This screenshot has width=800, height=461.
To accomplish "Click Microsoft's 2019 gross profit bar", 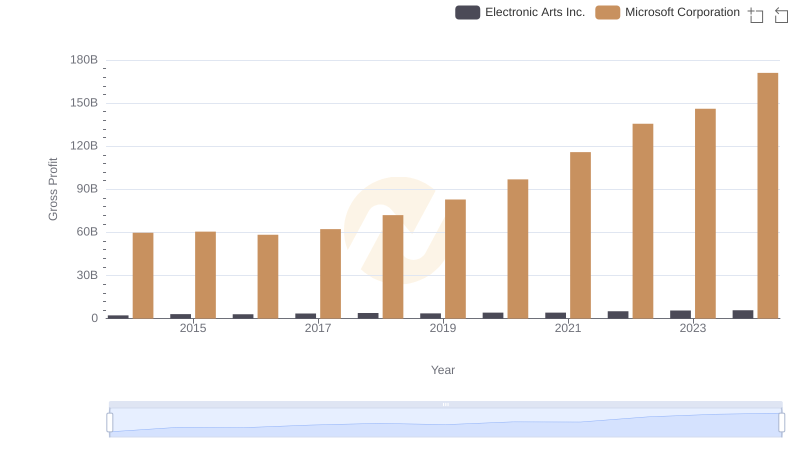I will click(455, 259).
